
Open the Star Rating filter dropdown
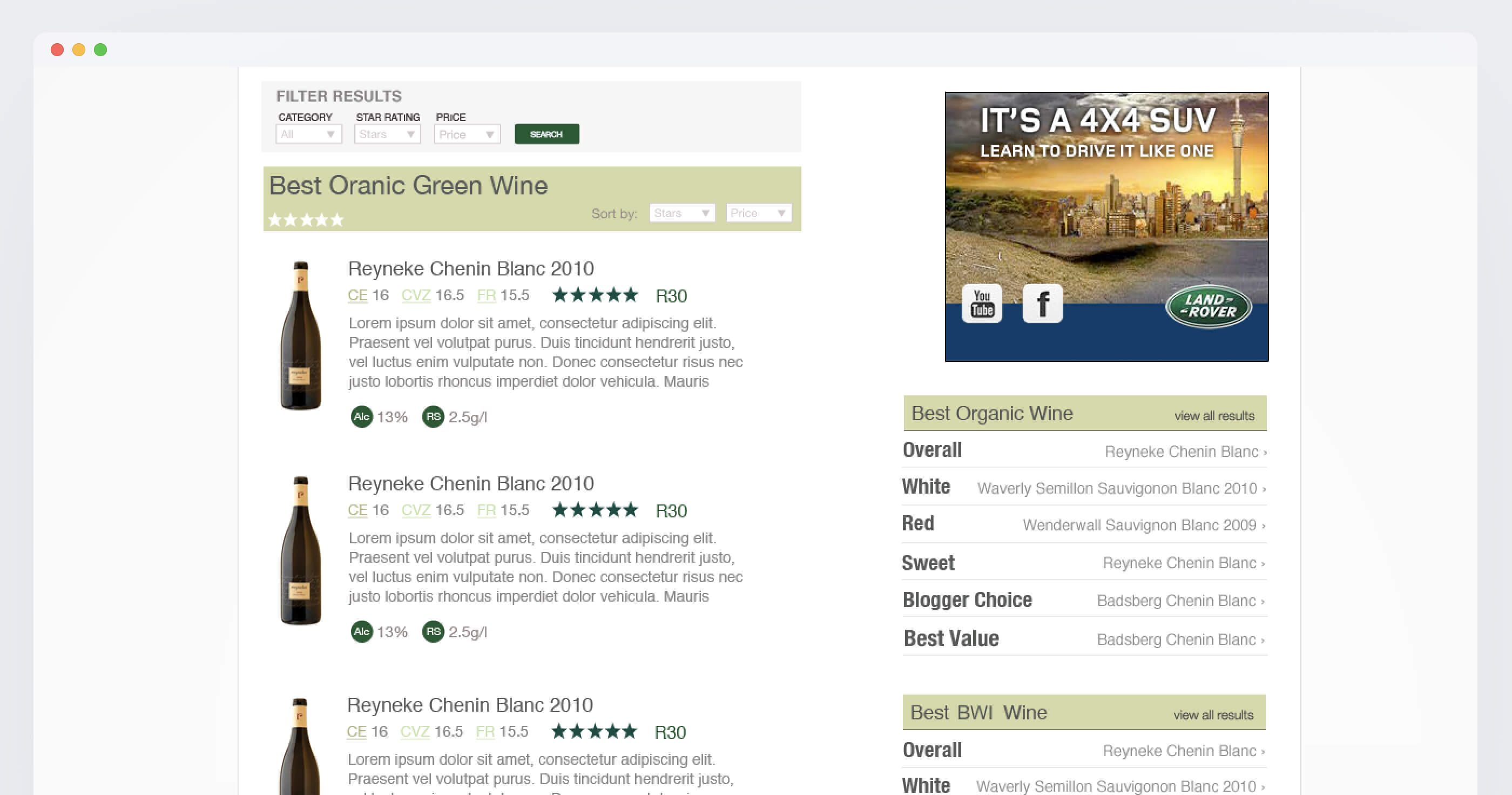coord(387,134)
